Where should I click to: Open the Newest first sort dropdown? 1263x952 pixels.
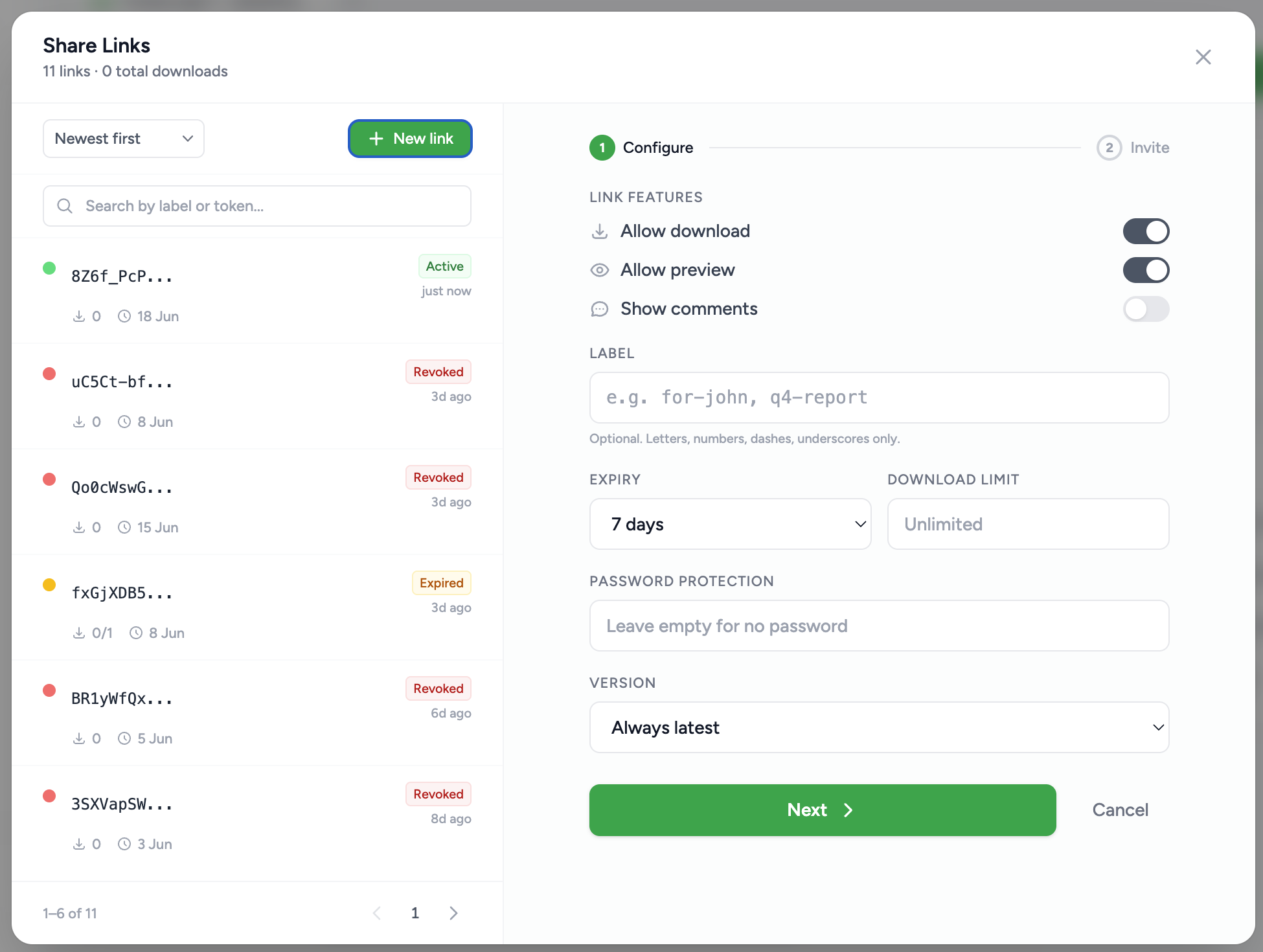click(124, 139)
